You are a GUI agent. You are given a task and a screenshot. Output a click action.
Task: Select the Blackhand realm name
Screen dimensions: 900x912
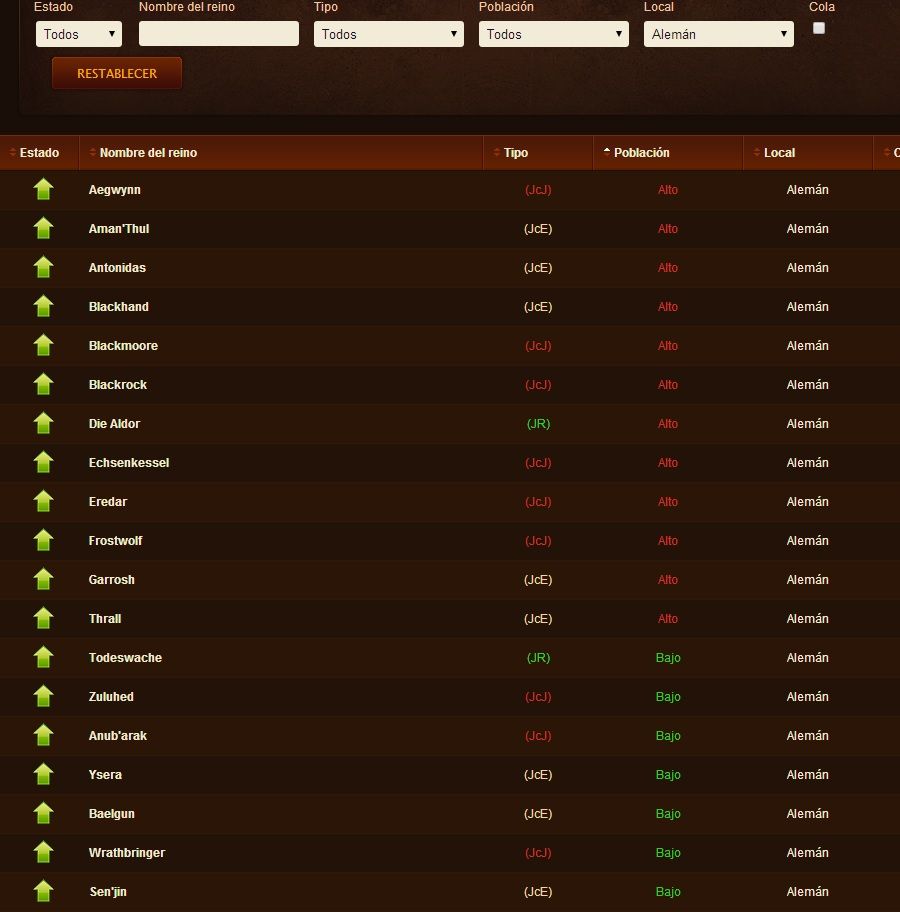point(119,307)
